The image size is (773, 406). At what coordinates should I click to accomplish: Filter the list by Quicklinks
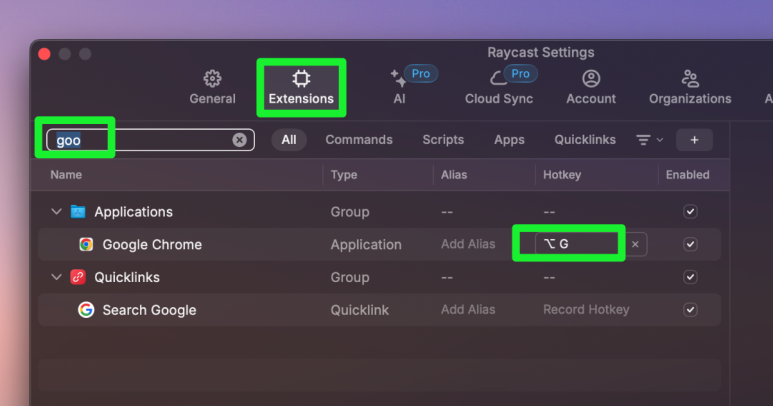tap(585, 140)
